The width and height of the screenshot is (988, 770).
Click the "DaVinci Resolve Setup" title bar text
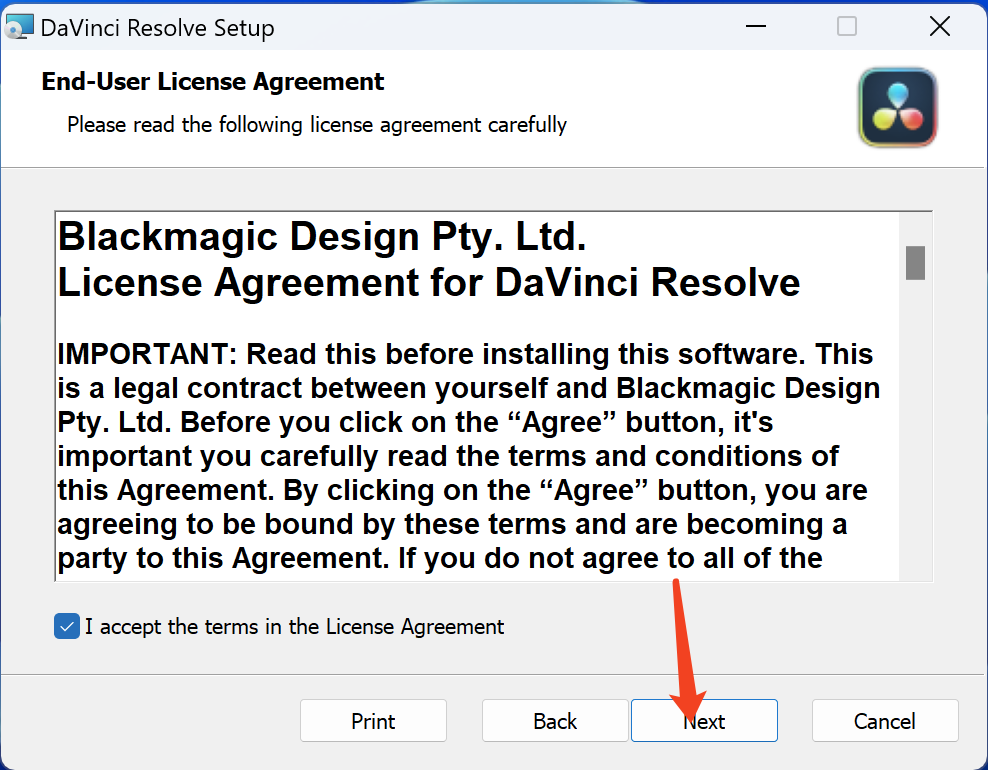[x=157, y=27]
